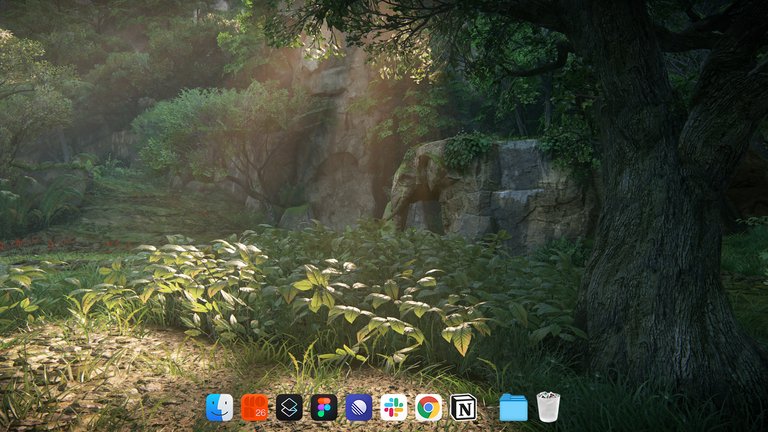The width and height of the screenshot is (768, 432).
Task: Open the Trash in the dock
Action: point(548,407)
